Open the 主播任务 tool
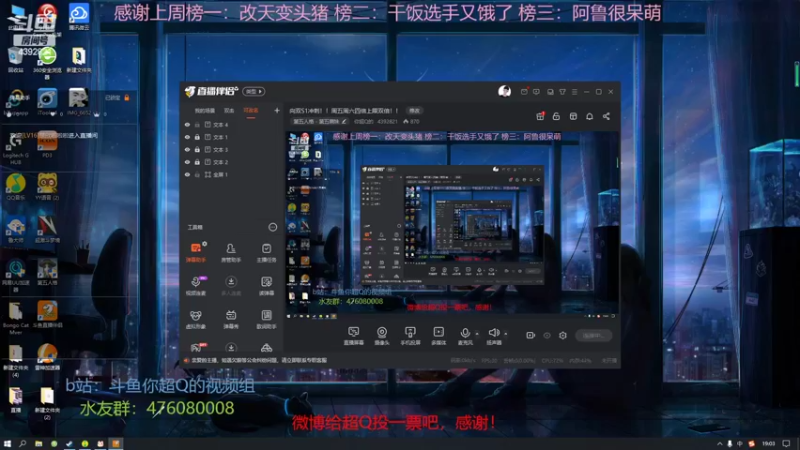This screenshot has width=800, height=450. 266,252
